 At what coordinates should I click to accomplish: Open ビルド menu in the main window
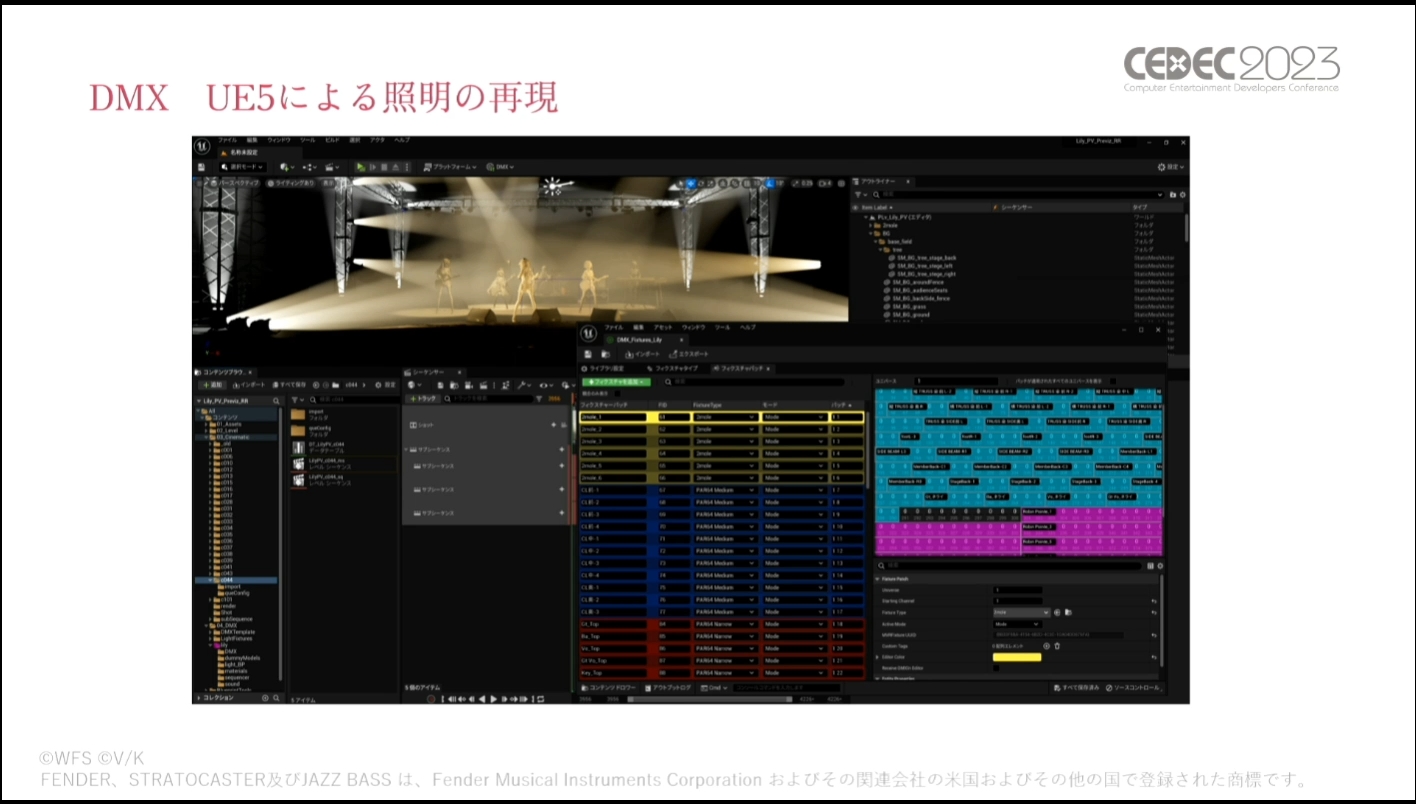[333, 140]
